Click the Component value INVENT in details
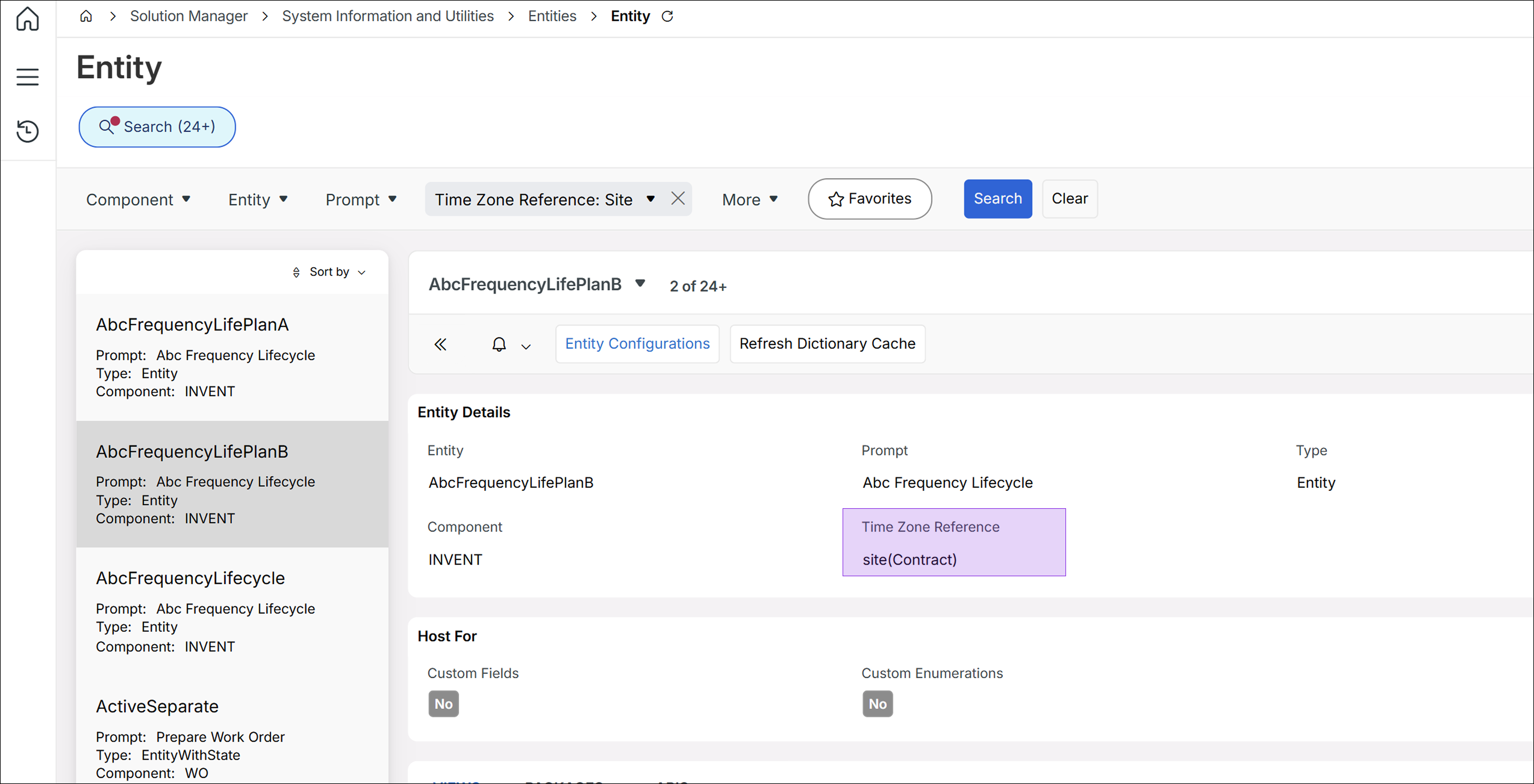 click(x=456, y=560)
